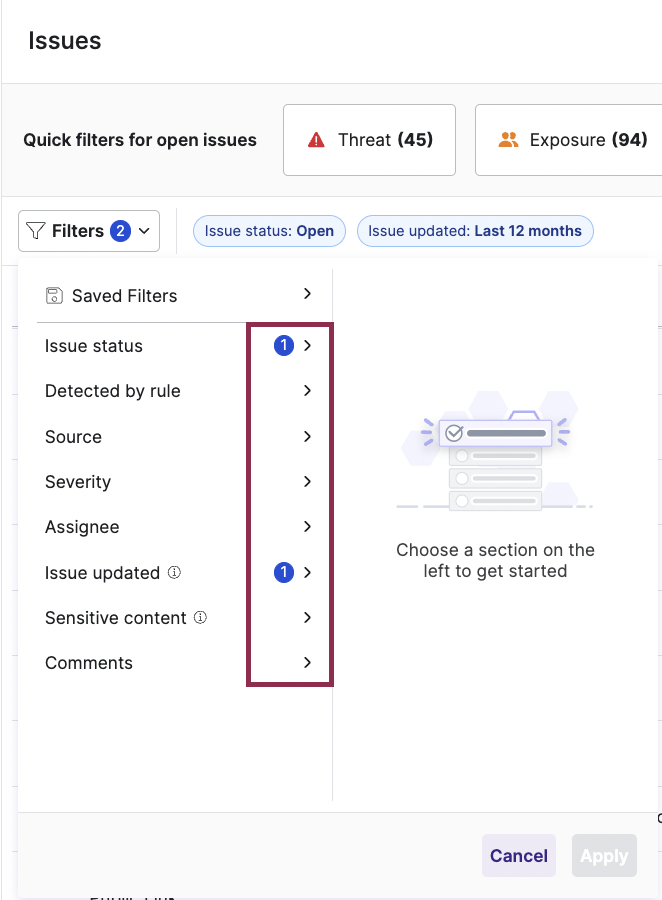Toggle the Filters dropdown caret
The width and height of the screenshot is (662, 900).
[x=145, y=231]
